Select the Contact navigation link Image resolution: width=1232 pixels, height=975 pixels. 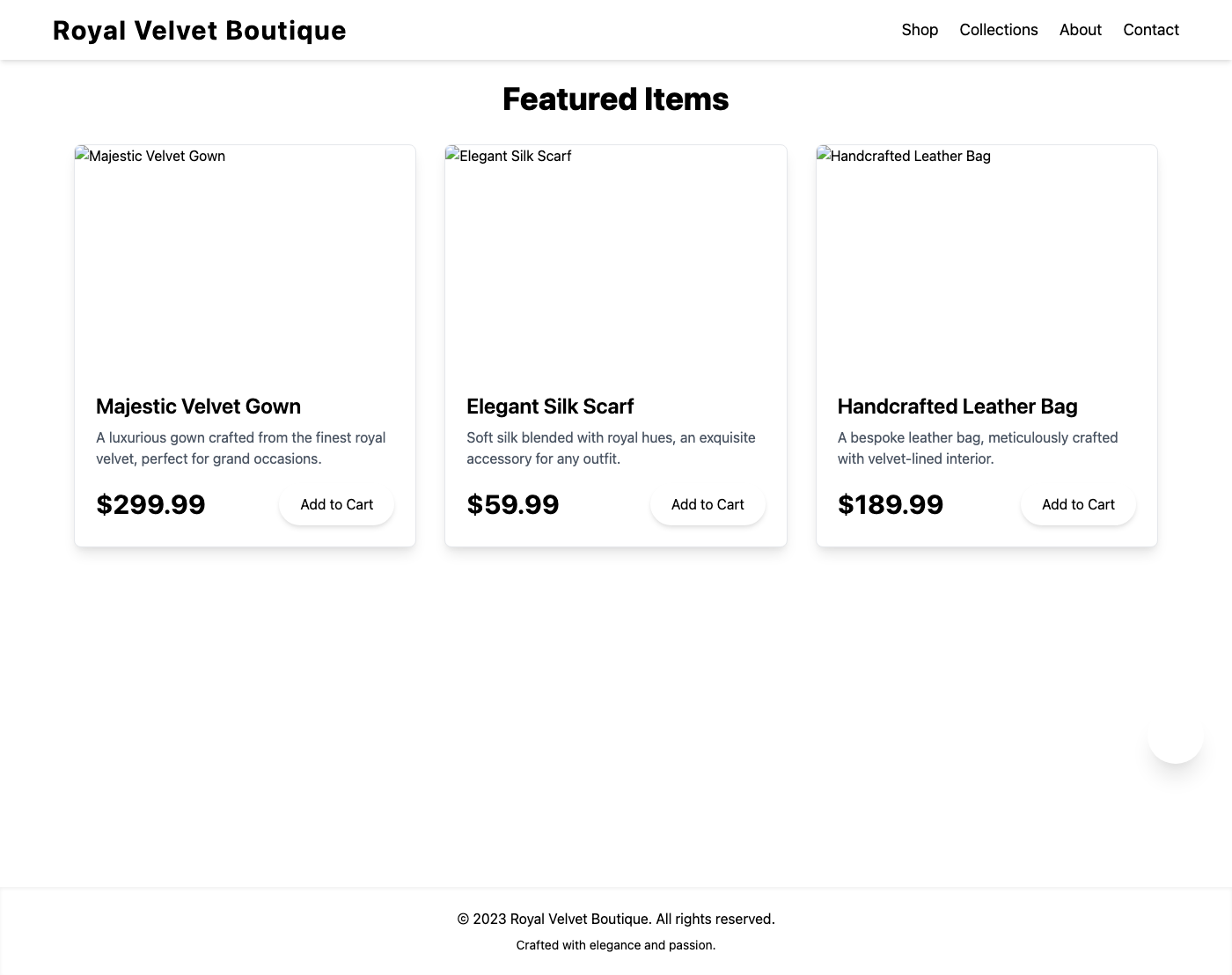(x=1150, y=29)
